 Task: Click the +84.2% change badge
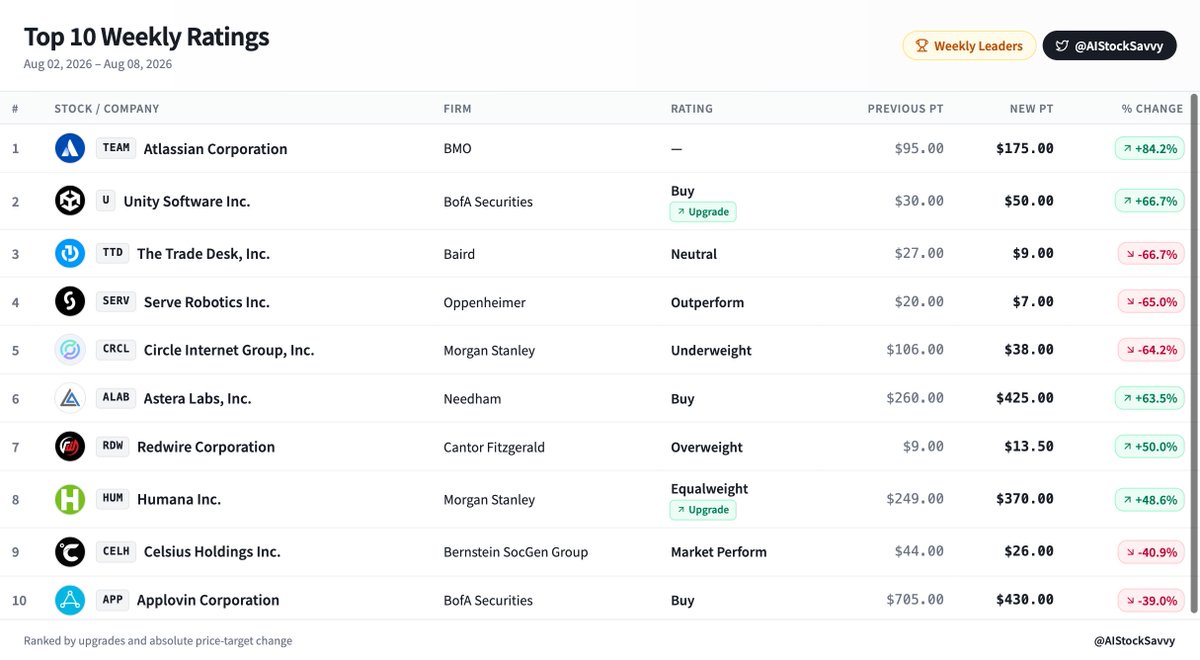pos(1150,148)
